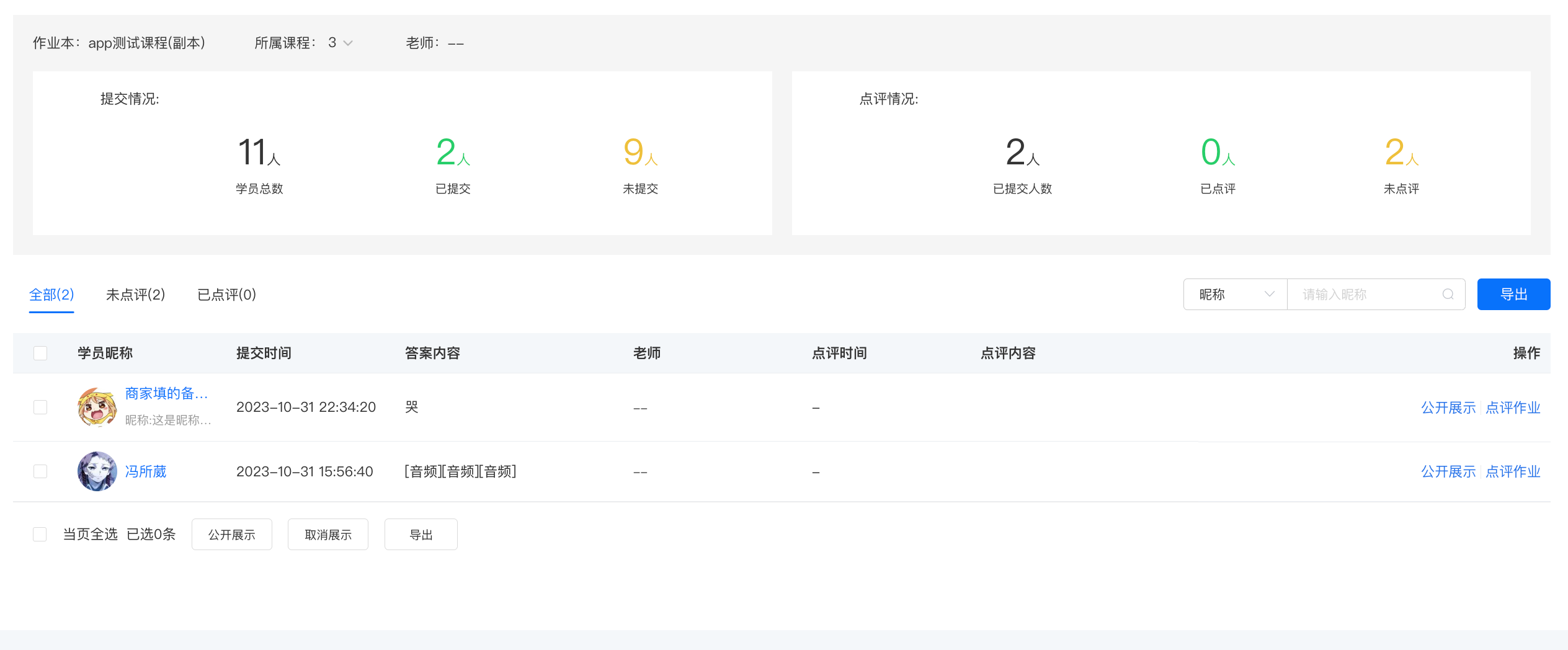Click 公开展示 link in first row

[x=1448, y=407]
